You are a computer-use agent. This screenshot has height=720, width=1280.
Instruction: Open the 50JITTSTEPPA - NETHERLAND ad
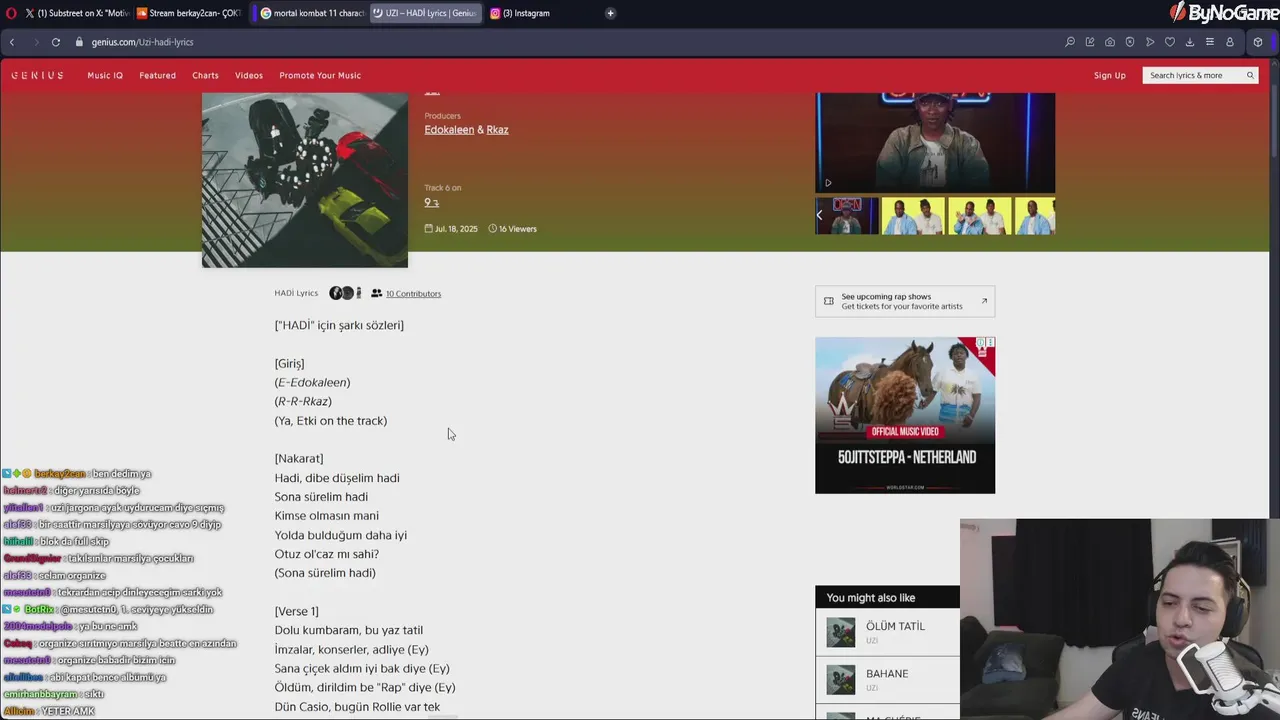tap(905, 415)
